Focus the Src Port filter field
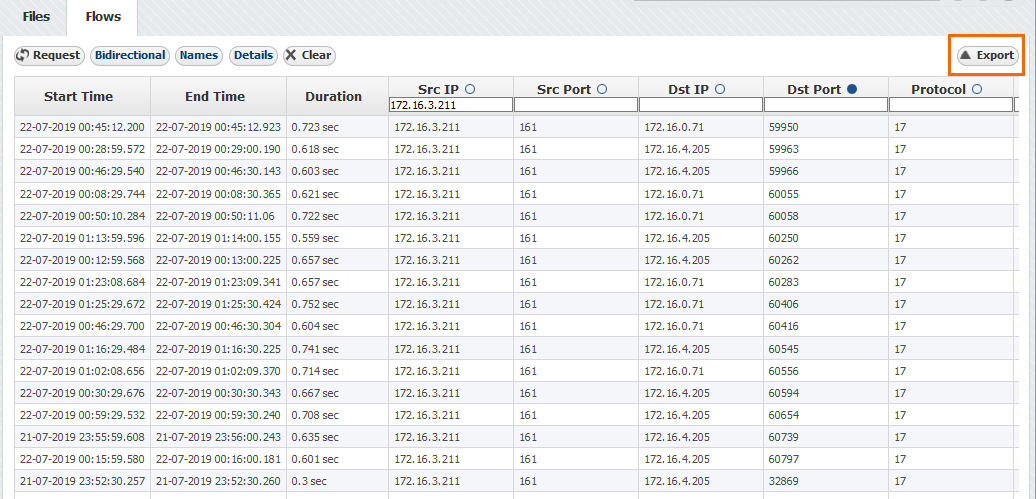 (575, 105)
